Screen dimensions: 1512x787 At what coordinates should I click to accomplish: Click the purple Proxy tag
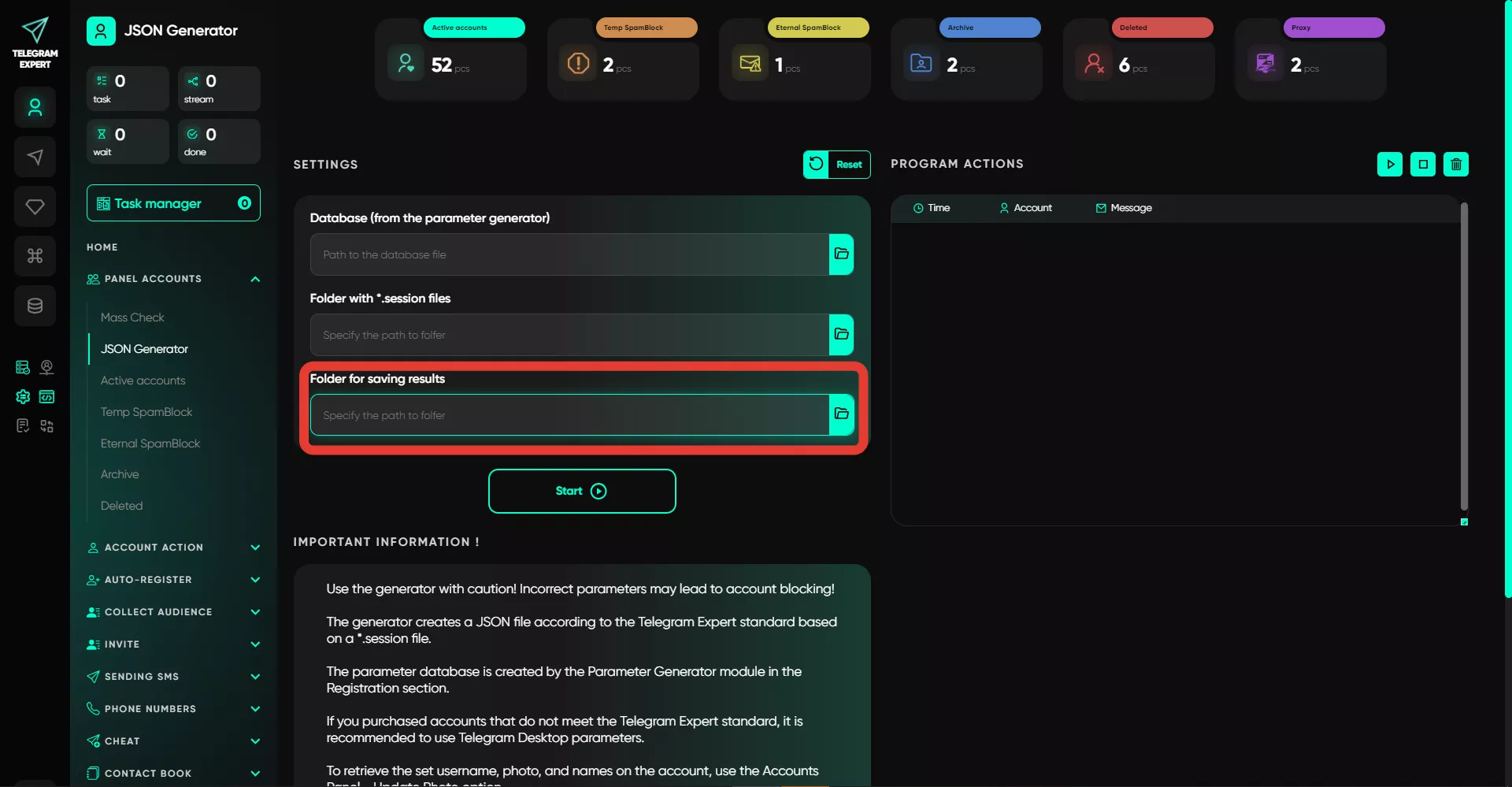click(x=1334, y=28)
